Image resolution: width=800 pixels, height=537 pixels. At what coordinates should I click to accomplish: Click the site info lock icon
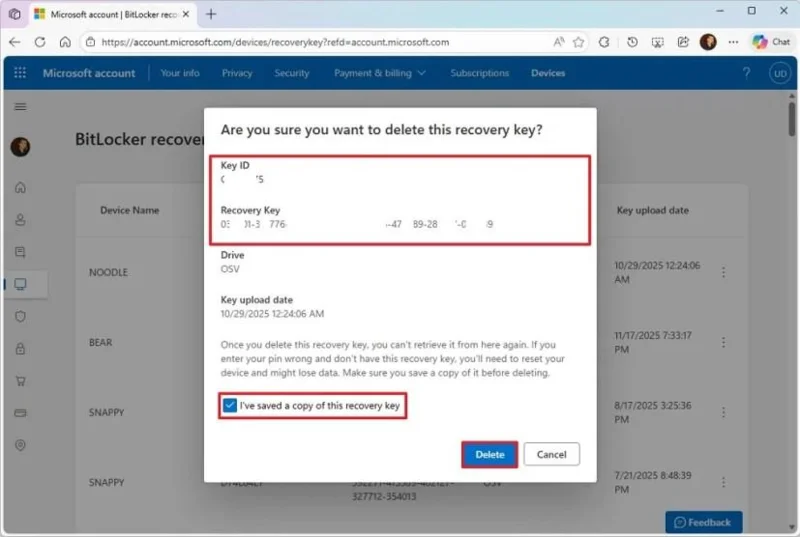[90, 42]
